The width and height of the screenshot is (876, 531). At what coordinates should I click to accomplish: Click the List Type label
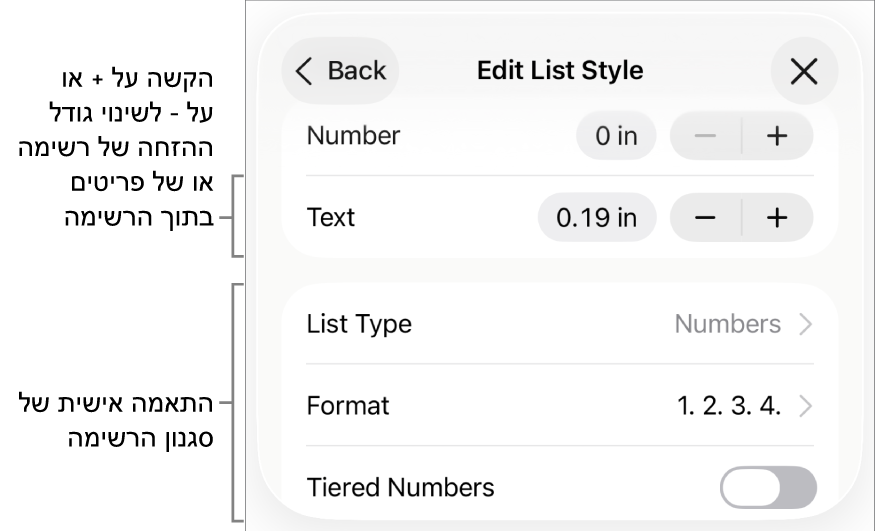359,324
